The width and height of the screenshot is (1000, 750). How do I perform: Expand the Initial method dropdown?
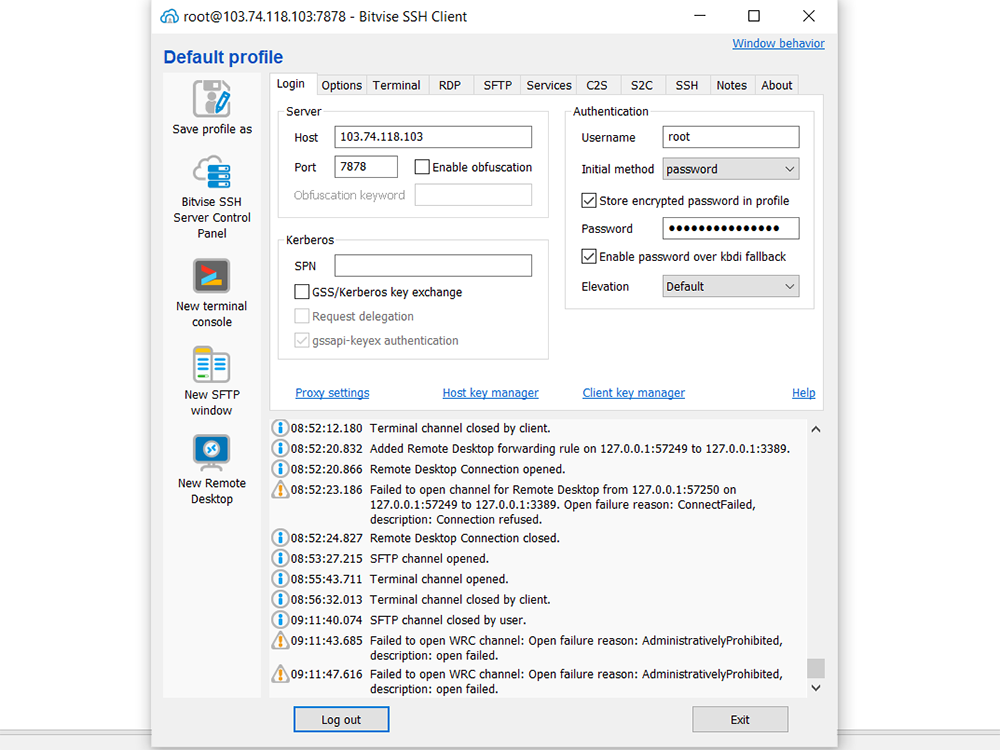pos(731,169)
